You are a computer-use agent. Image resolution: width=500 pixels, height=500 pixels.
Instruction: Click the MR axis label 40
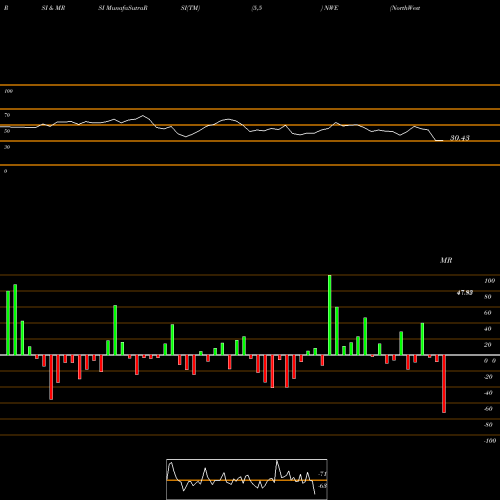(x=488, y=329)
